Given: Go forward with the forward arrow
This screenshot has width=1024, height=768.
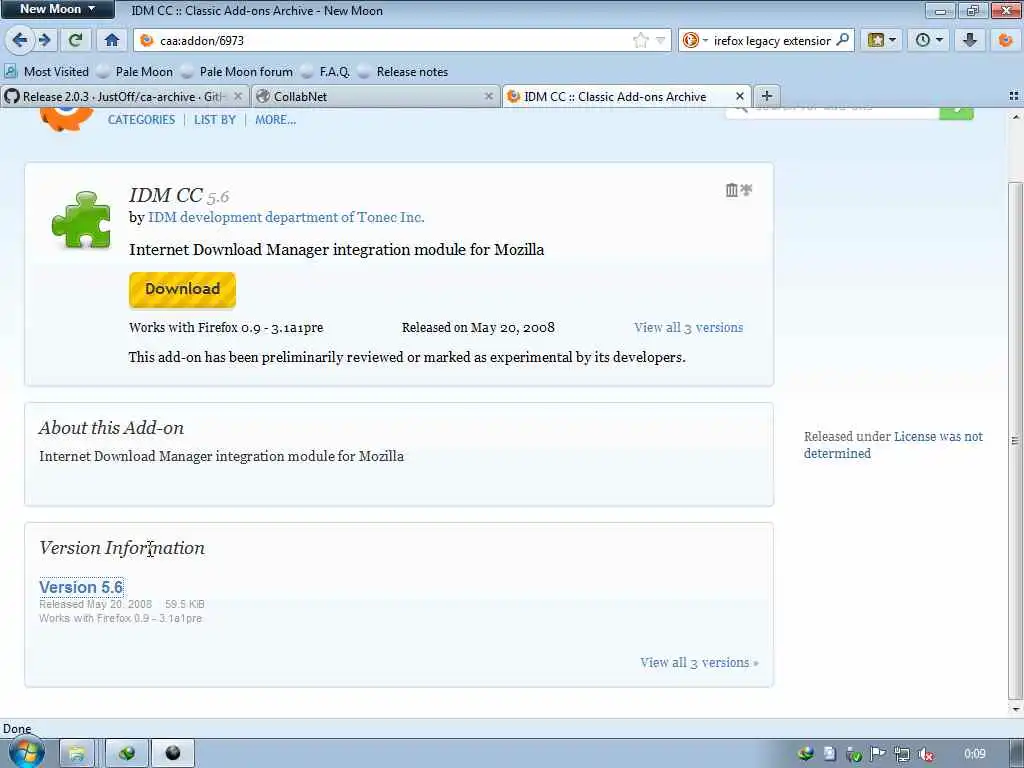Looking at the screenshot, I should (44, 40).
